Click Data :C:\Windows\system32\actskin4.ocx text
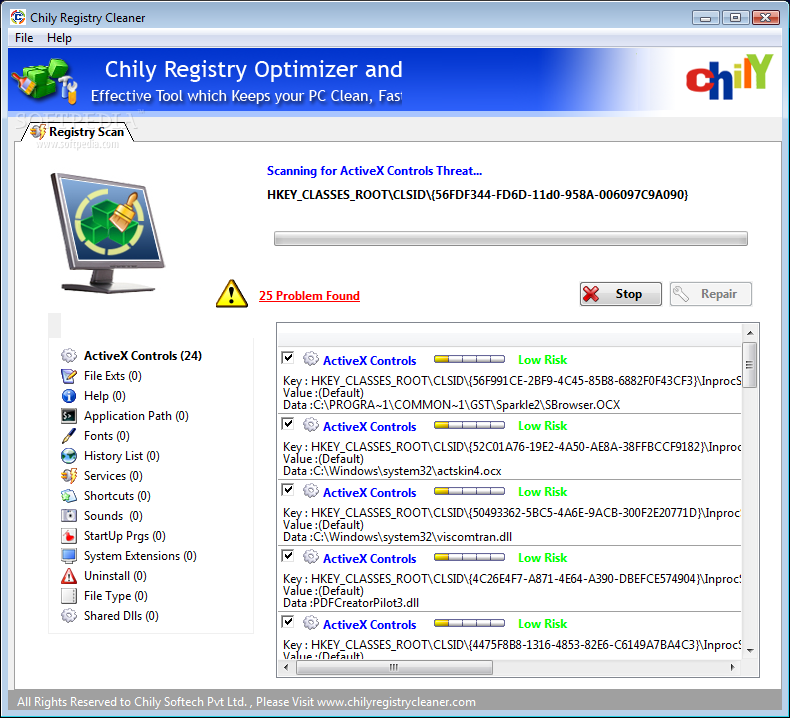The height and width of the screenshot is (718, 790). [x=392, y=471]
